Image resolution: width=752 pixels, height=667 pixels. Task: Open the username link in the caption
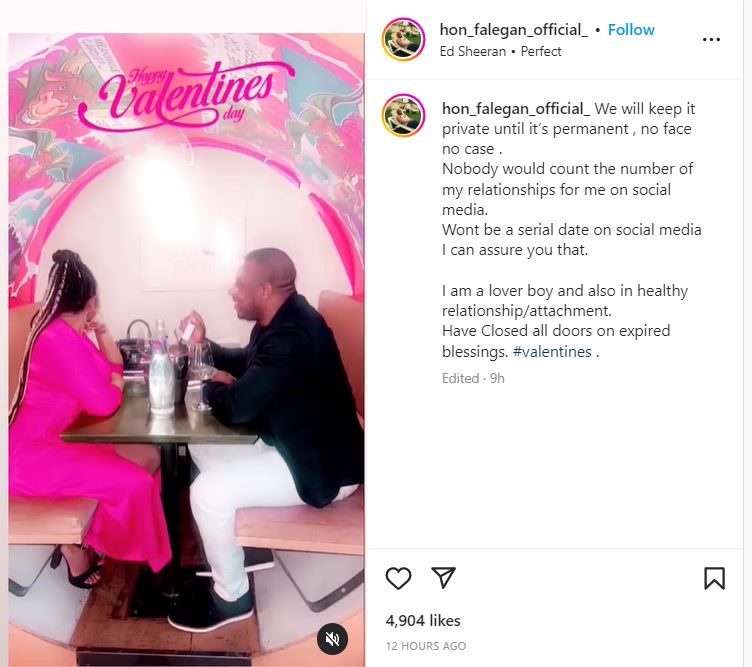click(516, 109)
